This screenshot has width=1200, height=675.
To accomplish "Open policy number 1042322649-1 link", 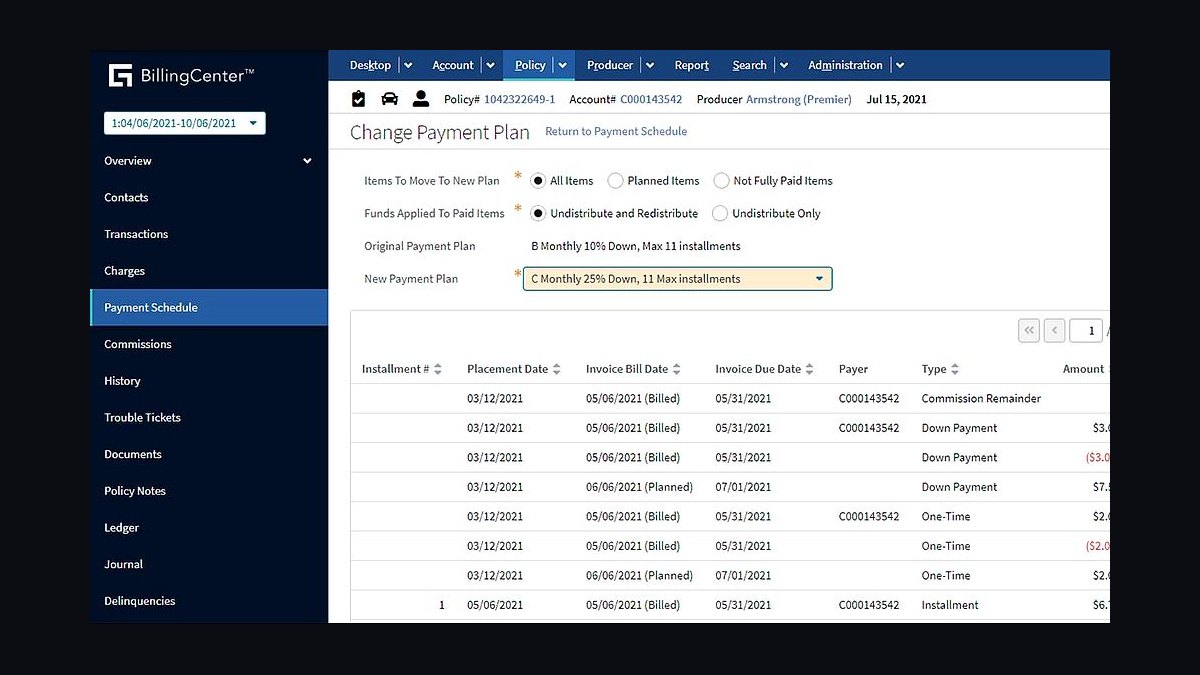I will coord(519,99).
